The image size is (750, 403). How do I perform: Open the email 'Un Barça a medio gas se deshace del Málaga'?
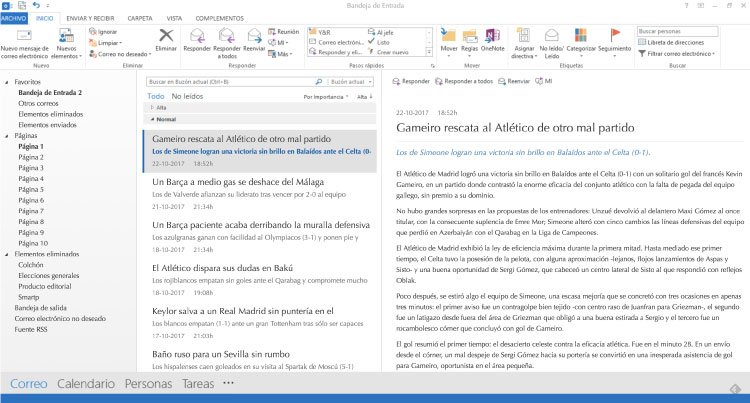tap(260, 194)
